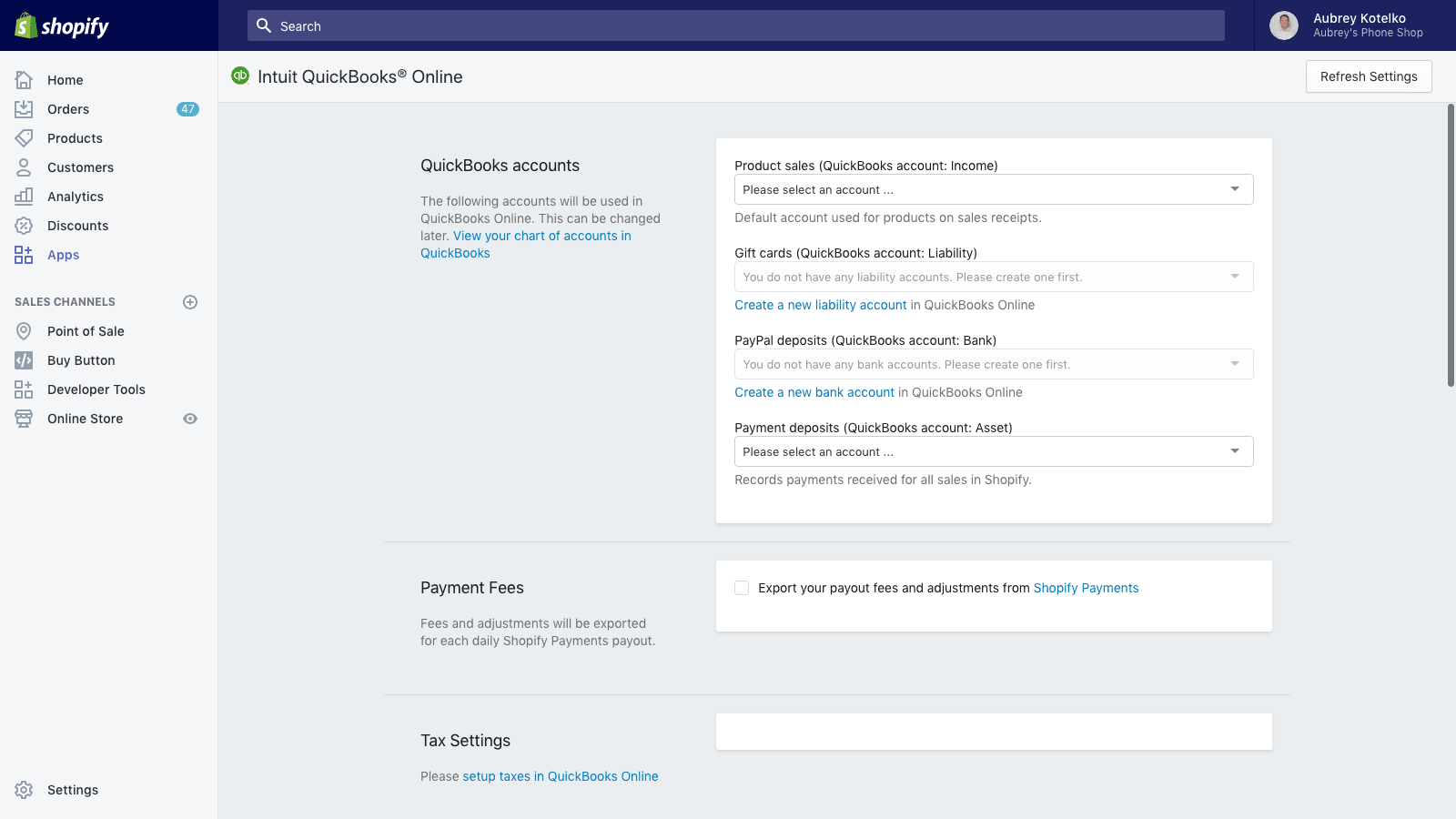This screenshot has height=819, width=1456.
Task: Click into the Search field
Action: pos(735,26)
